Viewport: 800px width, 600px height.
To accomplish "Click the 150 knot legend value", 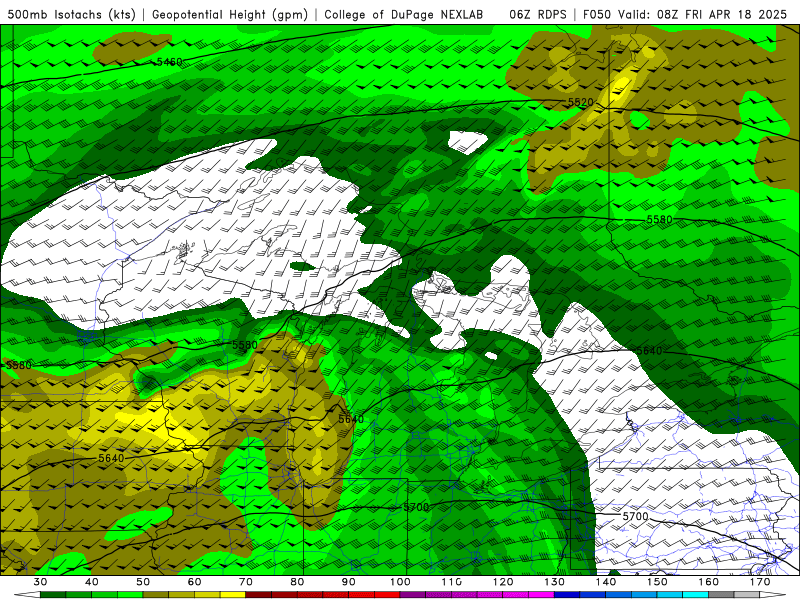I will click(x=658, y=582).
